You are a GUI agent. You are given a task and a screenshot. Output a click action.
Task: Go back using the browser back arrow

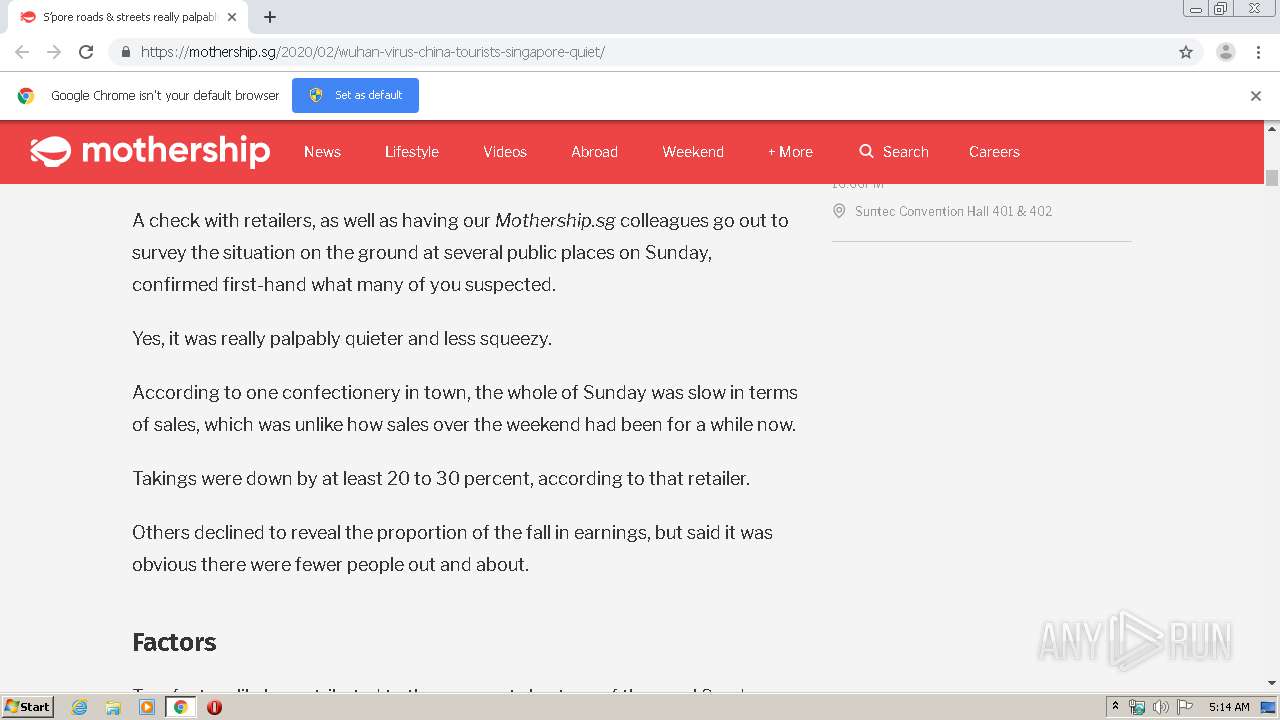point(22,52)
